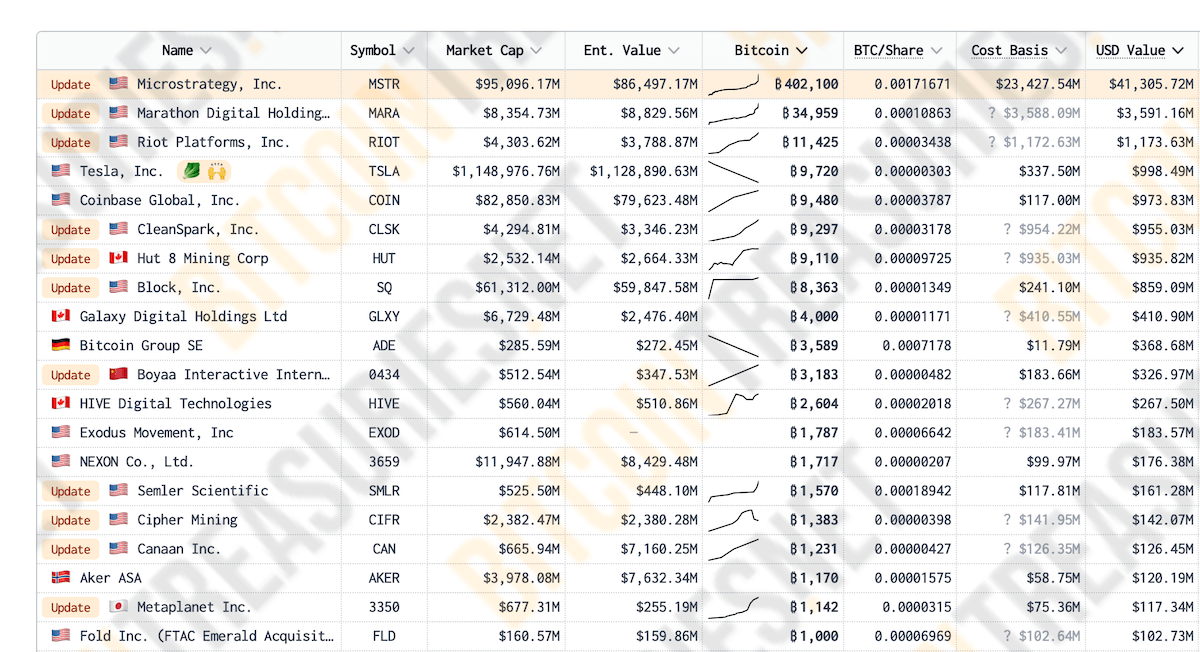
Task: Open Fold Inc. (FTAC Emerald Acquisit… entry
Action: (x=206, y=635)
